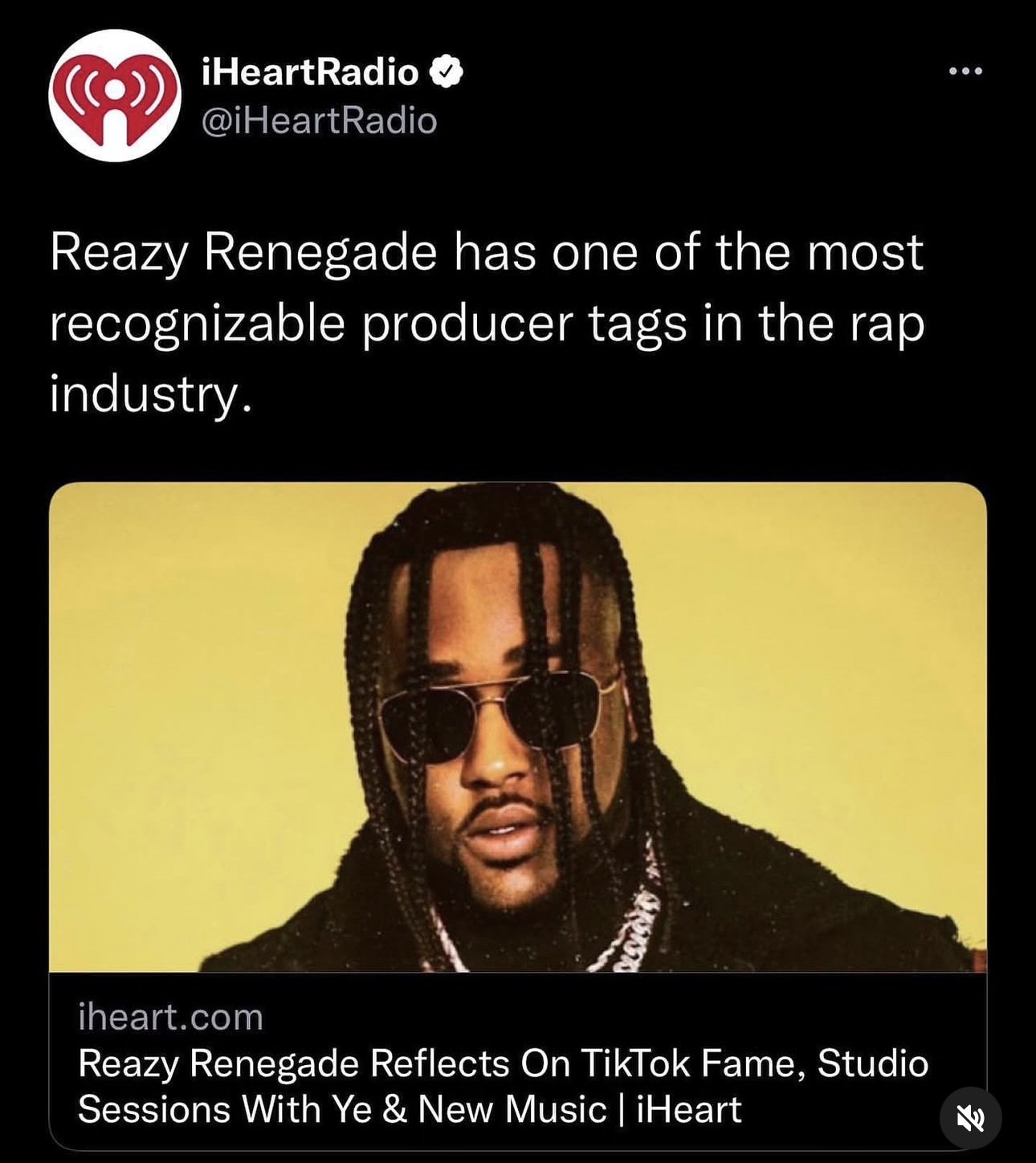Click the tweet line "recognizable producer tags"
Viewport: 1036px width, 1163px height.
coord(369,325)
